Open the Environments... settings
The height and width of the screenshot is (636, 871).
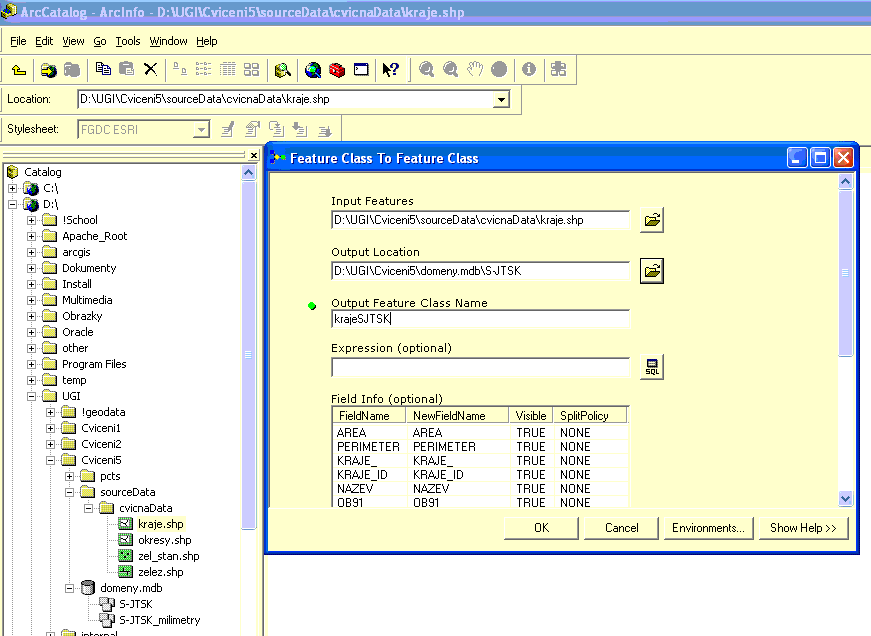click(x=708, y=528)
